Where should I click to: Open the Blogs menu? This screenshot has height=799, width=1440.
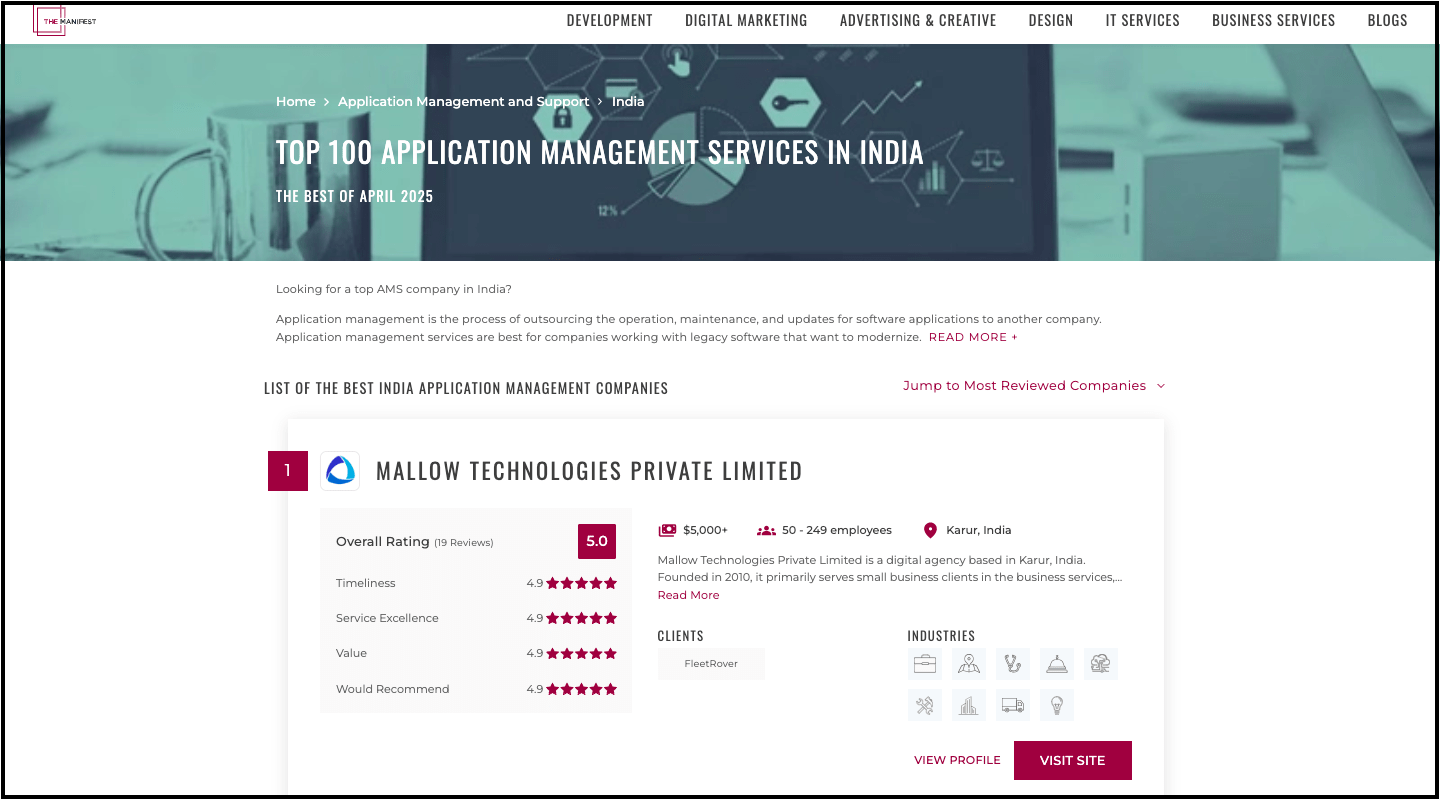(x=1388, y=20)
